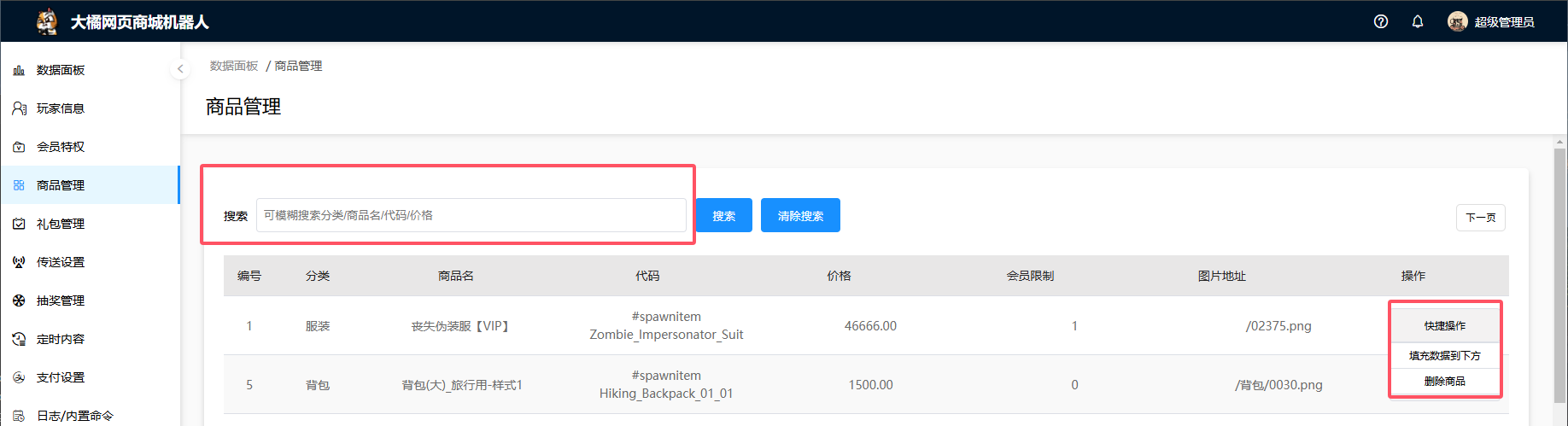Click the 传送设置 icon in sidebar
Viewport: 1568px width, 426px height.
click(x=19, y=262)
